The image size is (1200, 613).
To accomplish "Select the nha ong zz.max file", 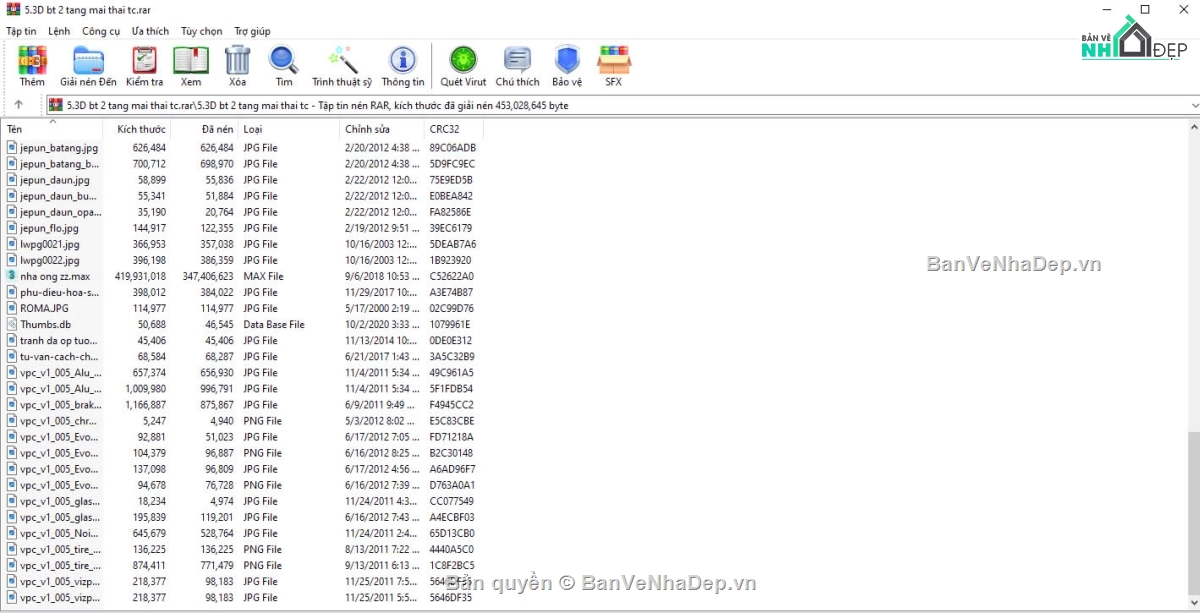I will coord(54,276).
